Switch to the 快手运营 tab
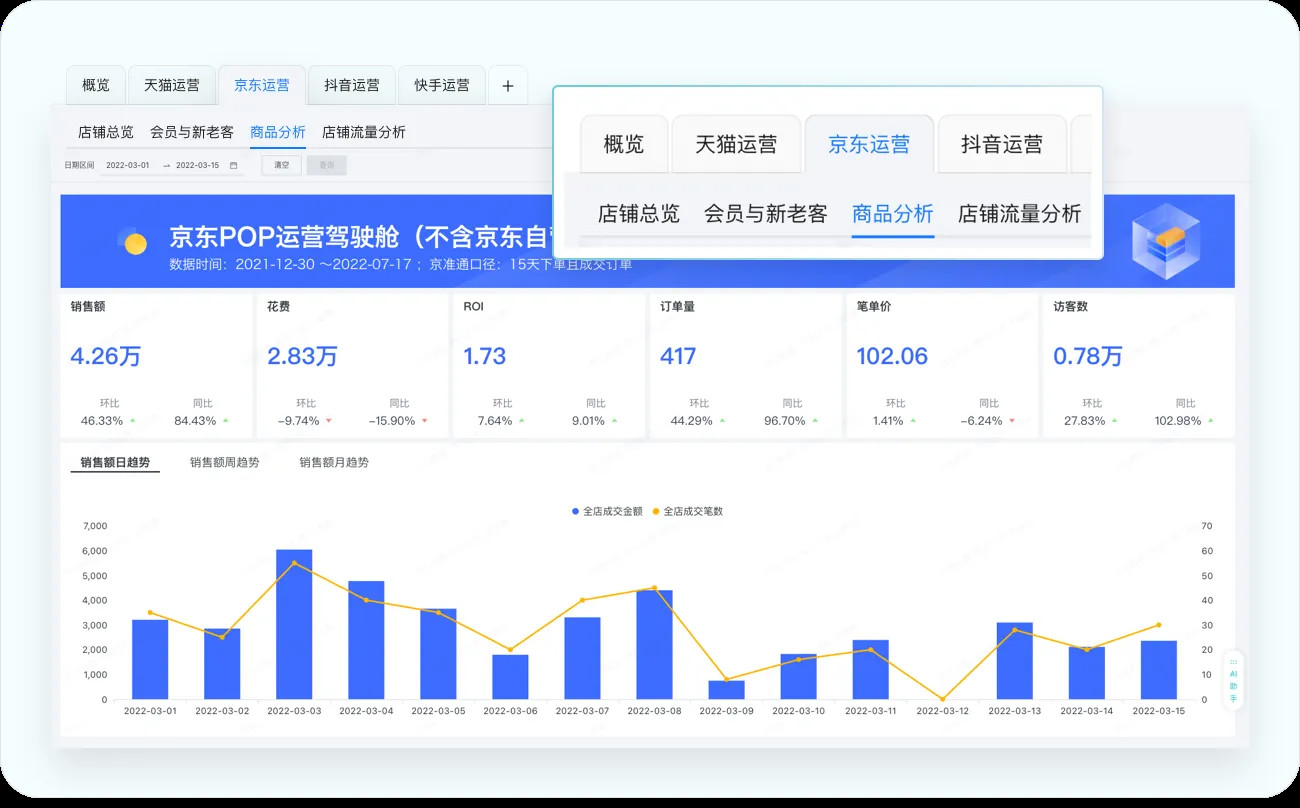The height and width of the screenshot is (808, 1300). click(x=441, y=86)
